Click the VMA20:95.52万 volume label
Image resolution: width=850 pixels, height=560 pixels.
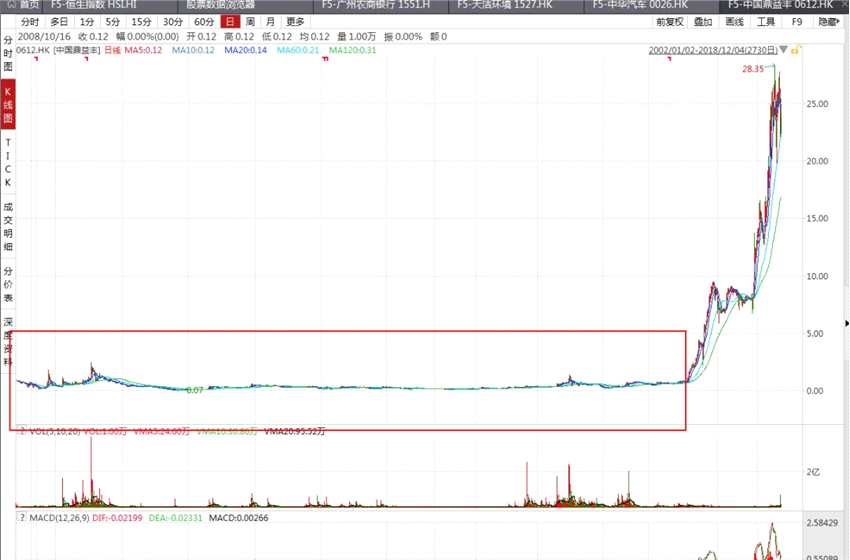point(295,432)
